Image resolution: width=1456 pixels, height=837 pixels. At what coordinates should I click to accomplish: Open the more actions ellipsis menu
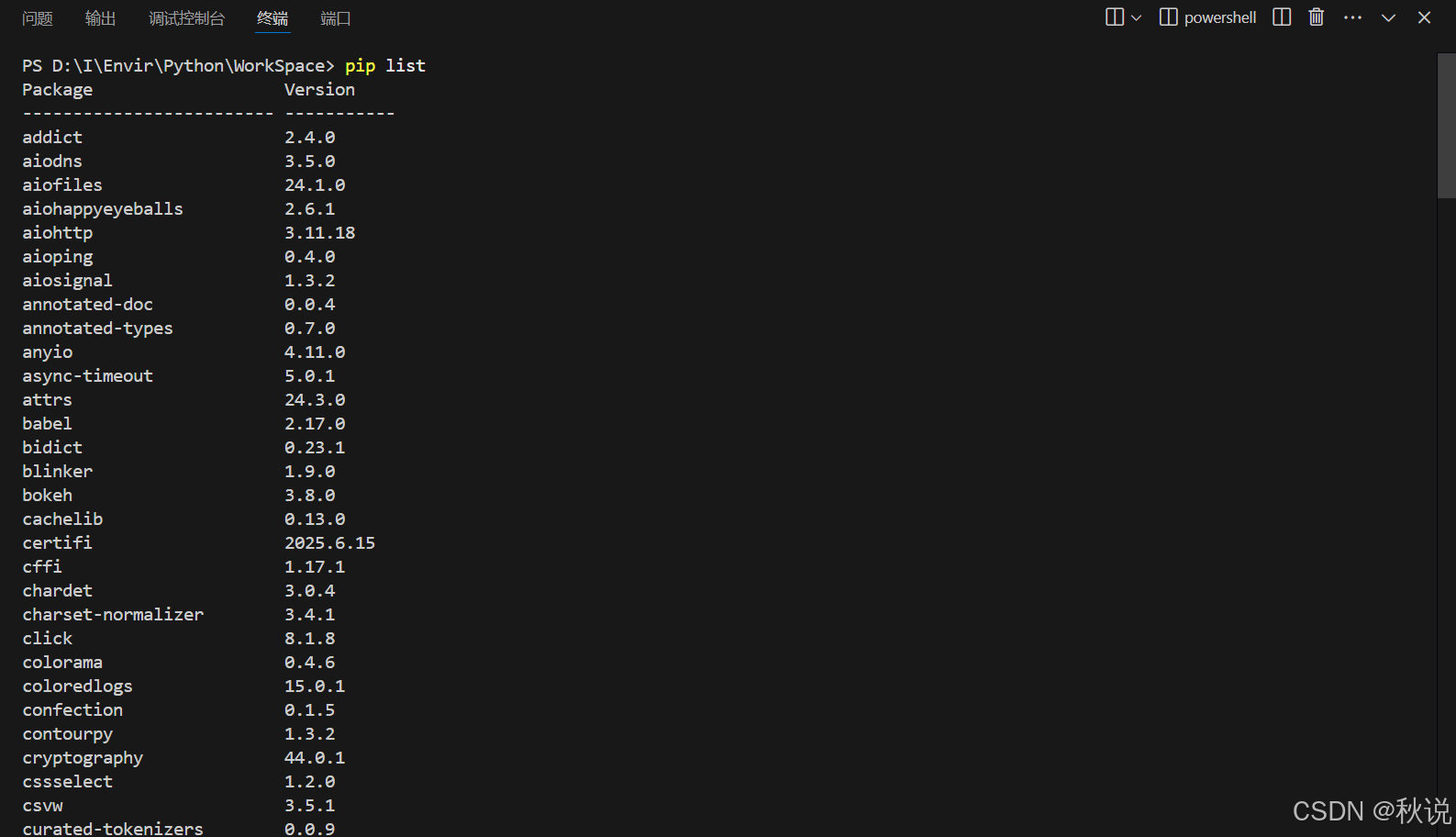[1352, 17]
